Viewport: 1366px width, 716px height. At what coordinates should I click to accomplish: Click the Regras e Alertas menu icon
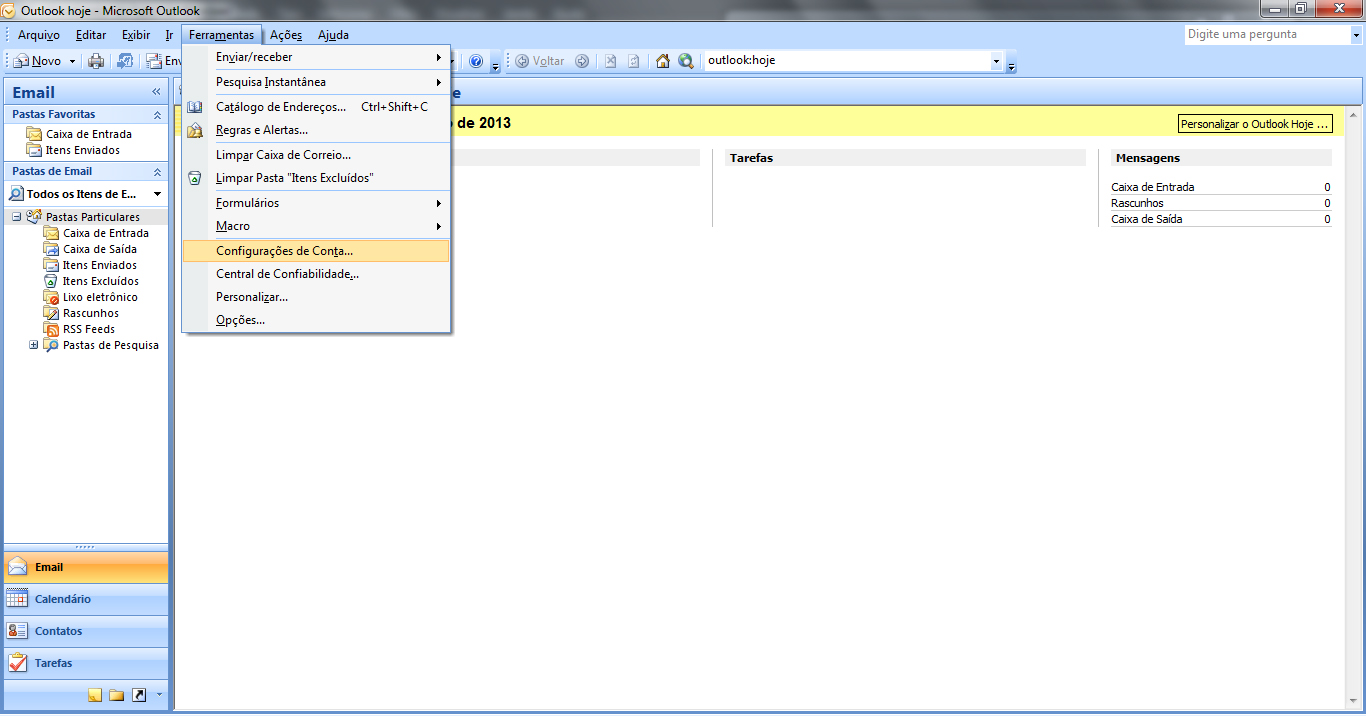(195, 130)
